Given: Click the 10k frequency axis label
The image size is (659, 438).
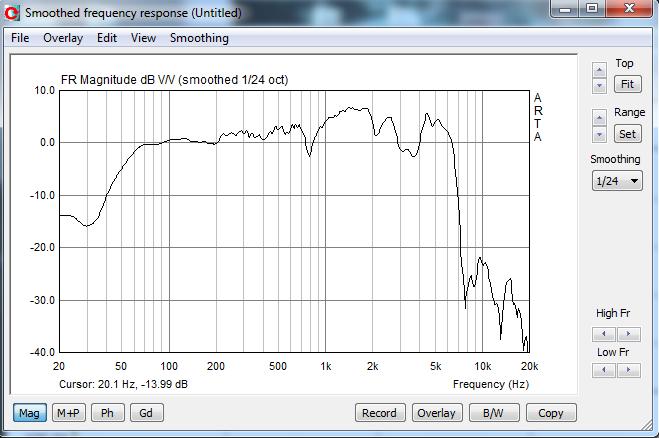Looking at the screenshot, I should 482,367.
